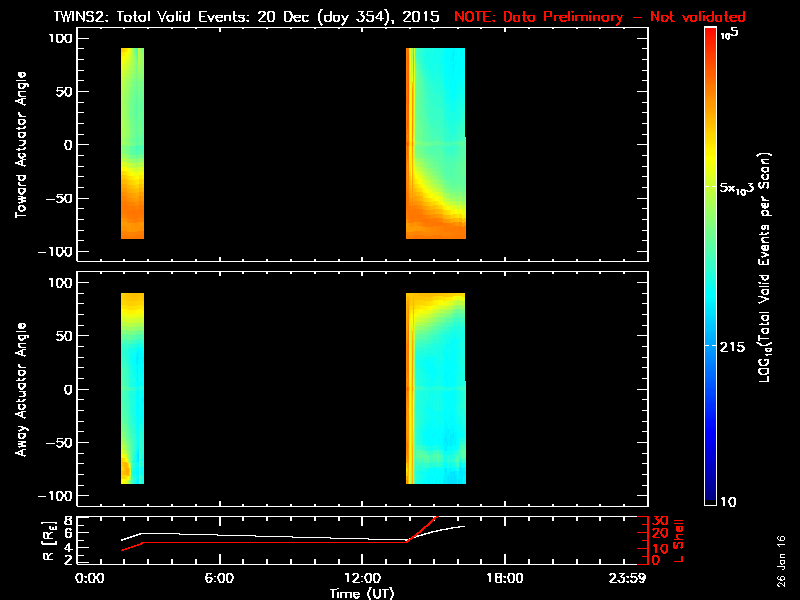
Task: Click the "-100" tick of the Toward Actuator axis
Action: pyautogui.click(x=55, y=252)
